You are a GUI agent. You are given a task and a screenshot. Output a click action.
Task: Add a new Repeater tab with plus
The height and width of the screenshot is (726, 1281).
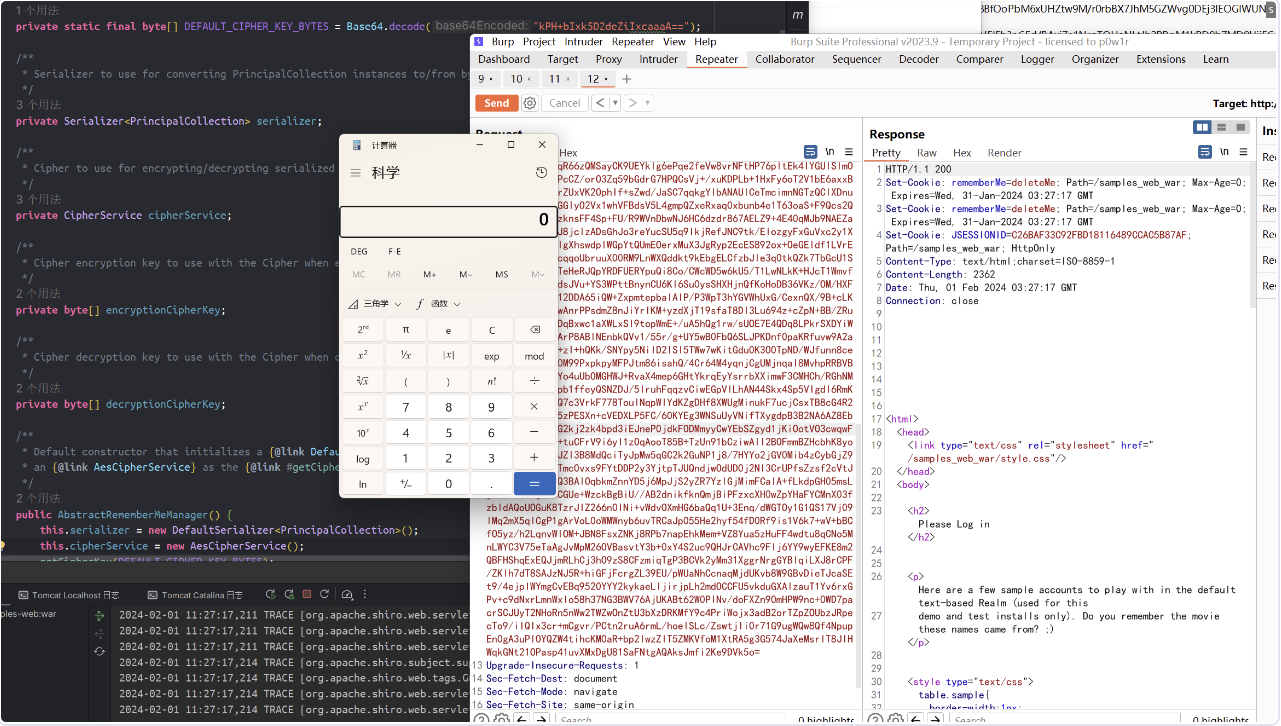(x=627, y=79)
